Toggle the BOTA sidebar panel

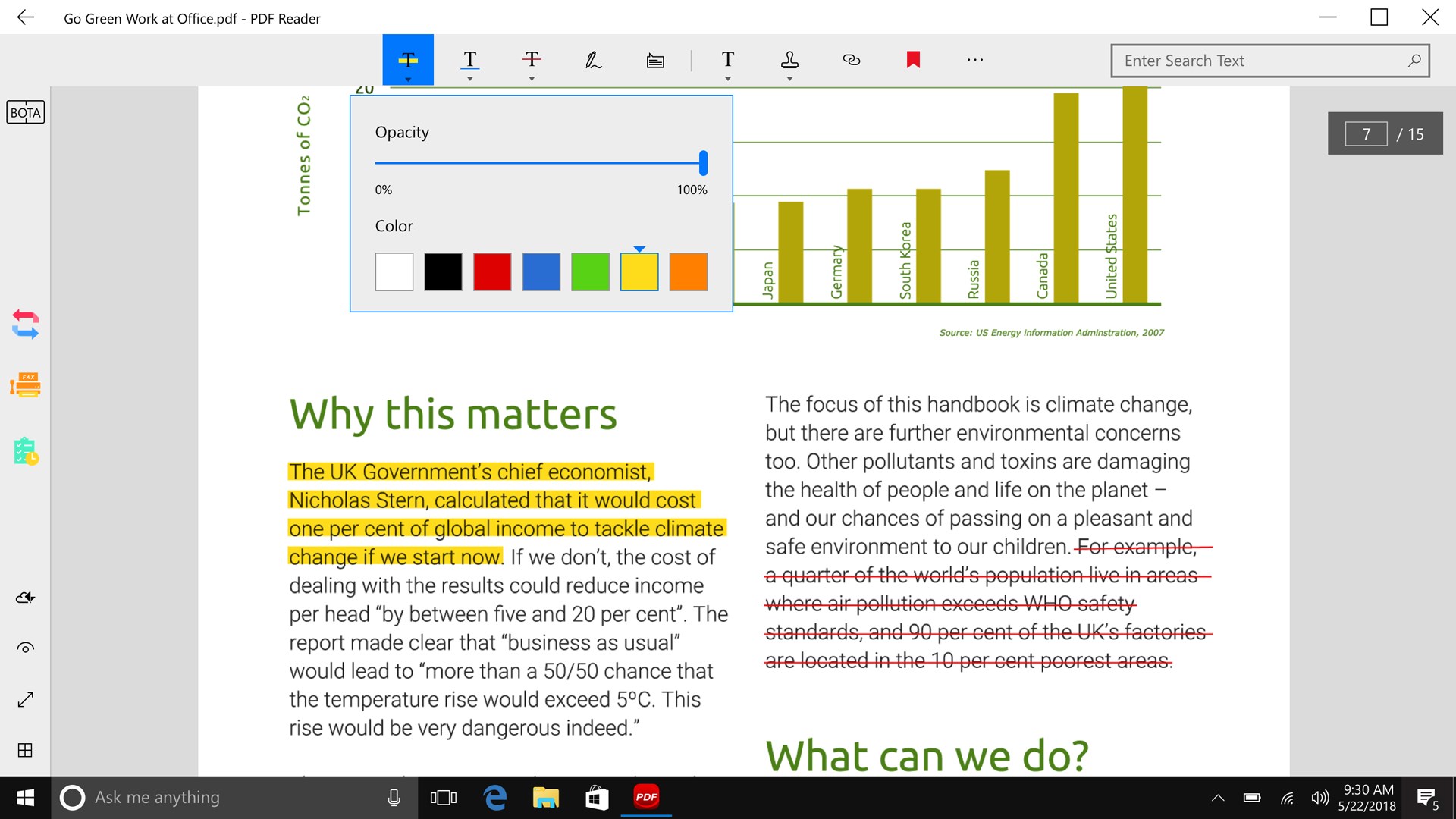point(25,112)
